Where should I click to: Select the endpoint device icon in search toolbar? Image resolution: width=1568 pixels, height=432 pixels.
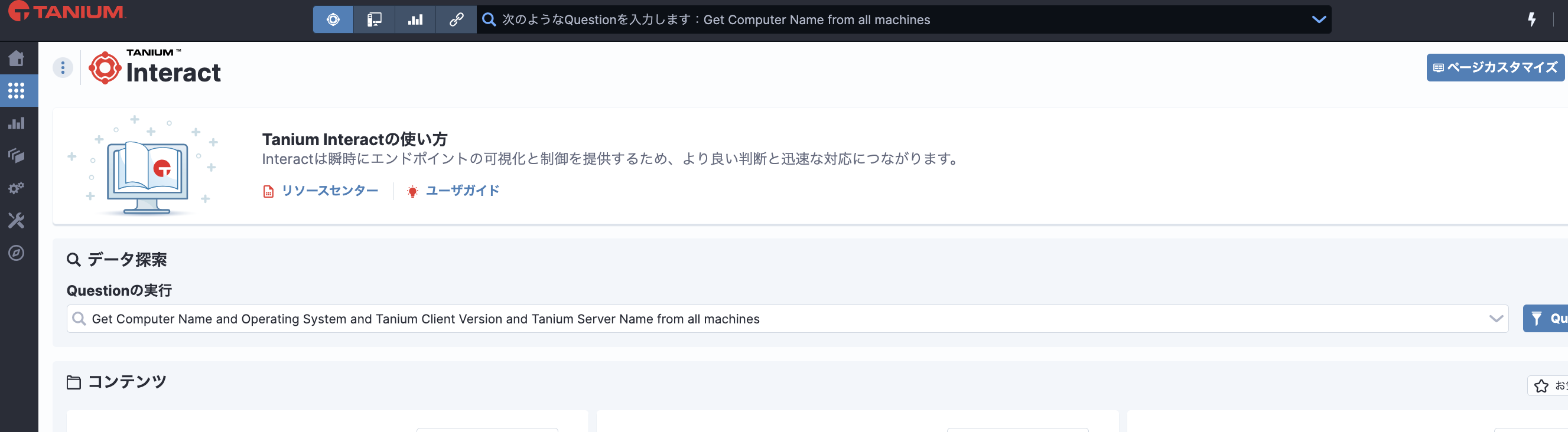coord(374,19)
